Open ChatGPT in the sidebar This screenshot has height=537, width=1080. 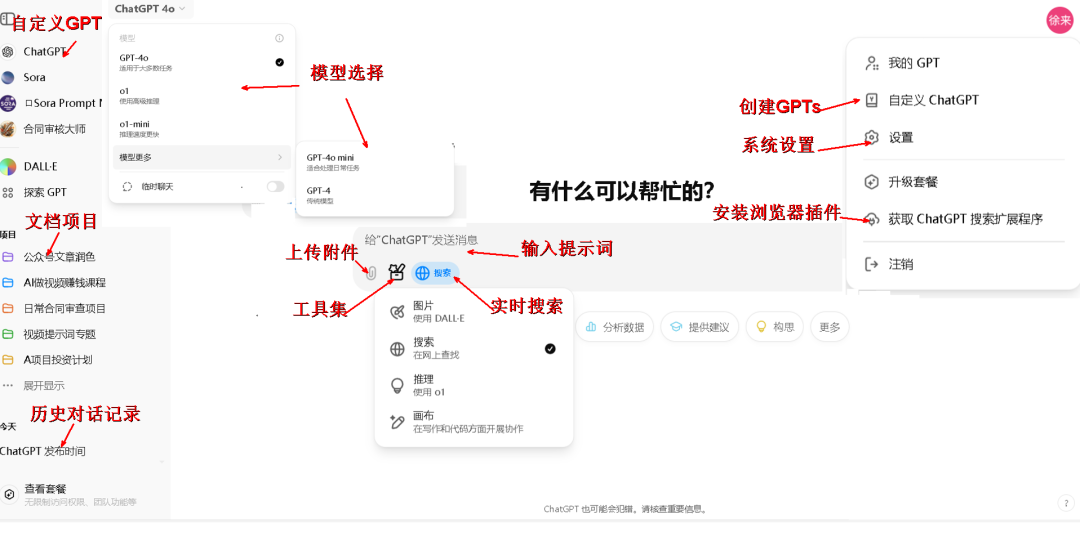(x=43, y=52)
